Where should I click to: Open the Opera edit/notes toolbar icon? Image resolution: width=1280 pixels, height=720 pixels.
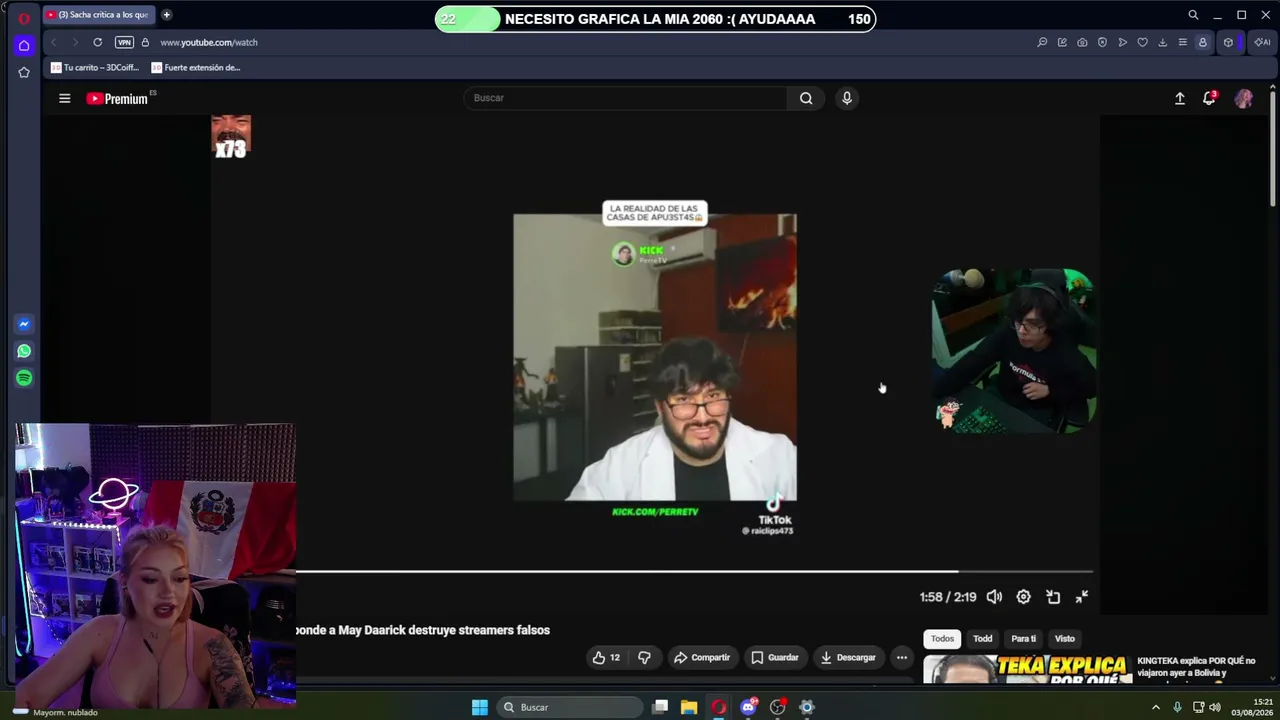(x=1062, y=42)
